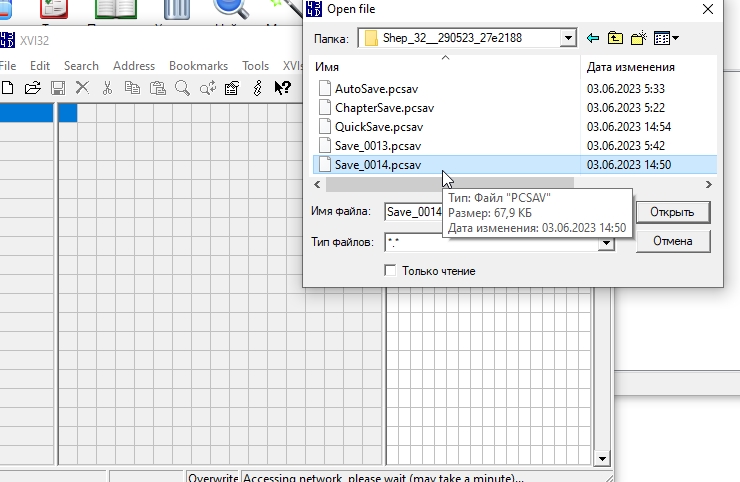
Task: Open the View menu icon in dialog
Action: (x=666, y=38)
